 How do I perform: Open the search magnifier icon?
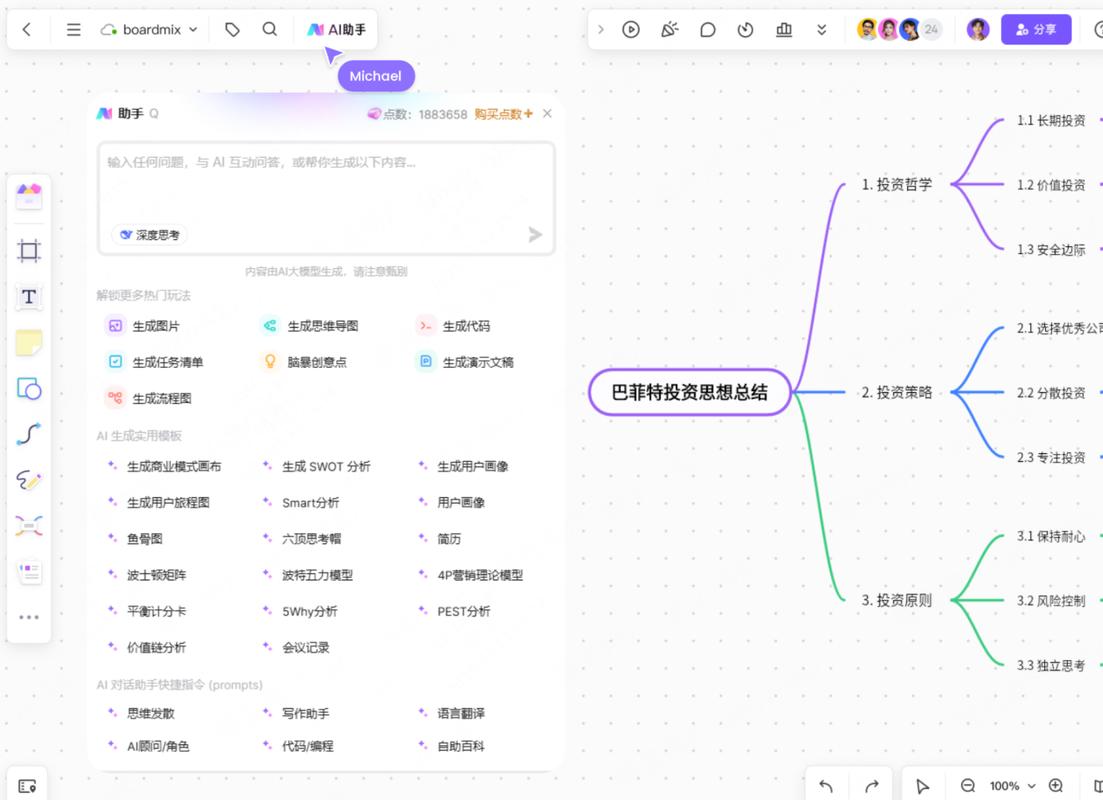coord(269,29)
